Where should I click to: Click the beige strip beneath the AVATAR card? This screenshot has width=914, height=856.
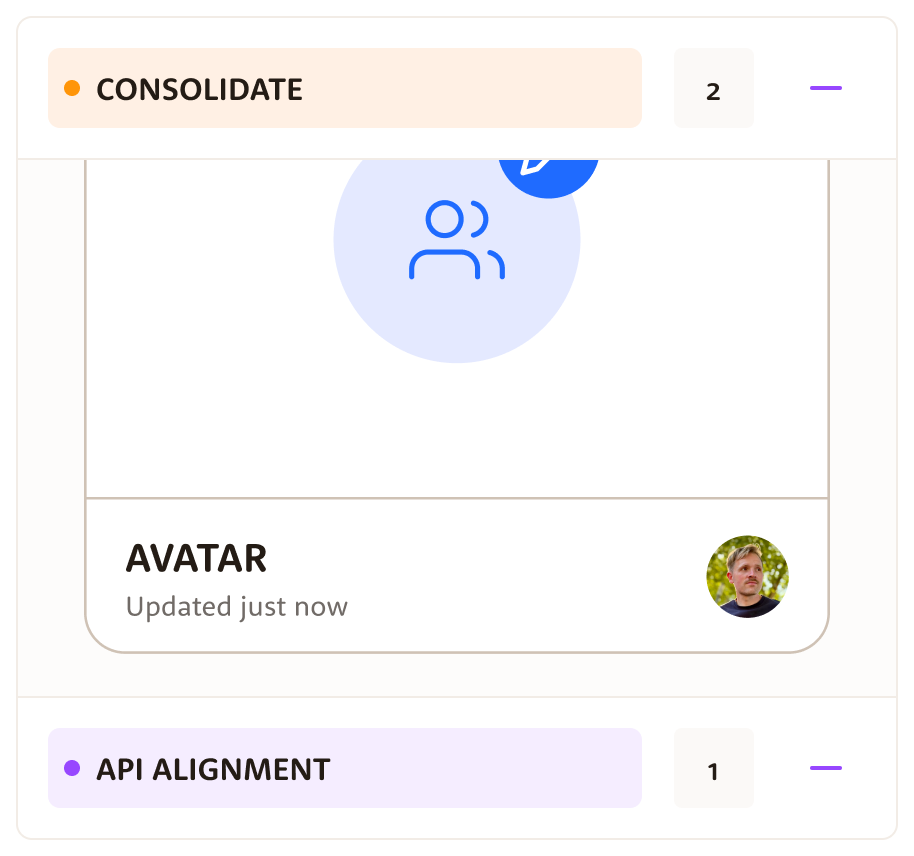point(457,675)
